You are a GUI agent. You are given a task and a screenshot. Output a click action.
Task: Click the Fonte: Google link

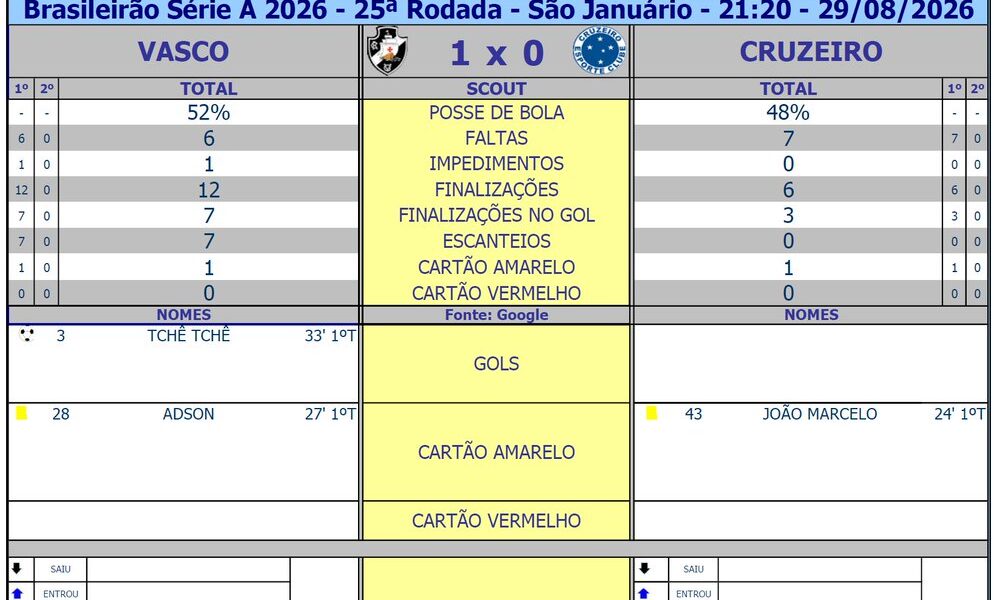click(x=496, y=315)
